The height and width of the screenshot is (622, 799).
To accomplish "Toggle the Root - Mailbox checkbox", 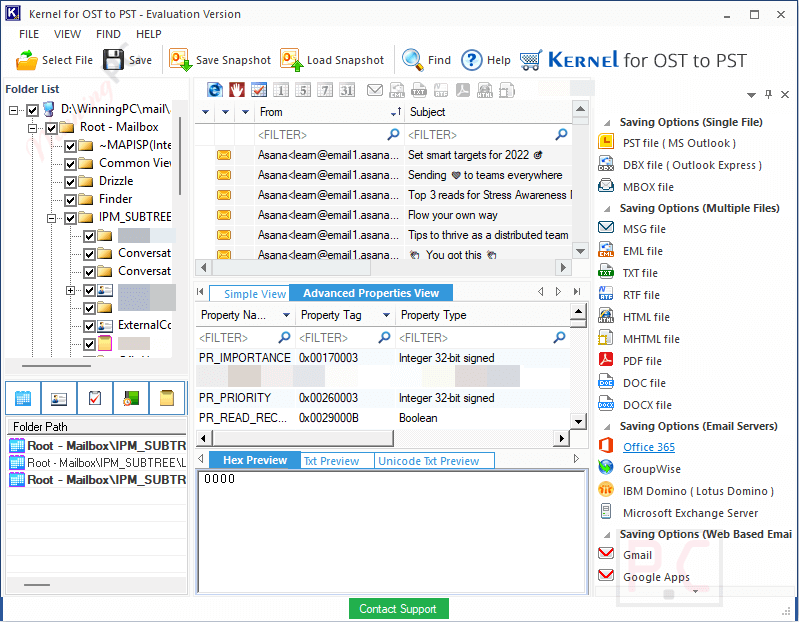I will (51, 128).
